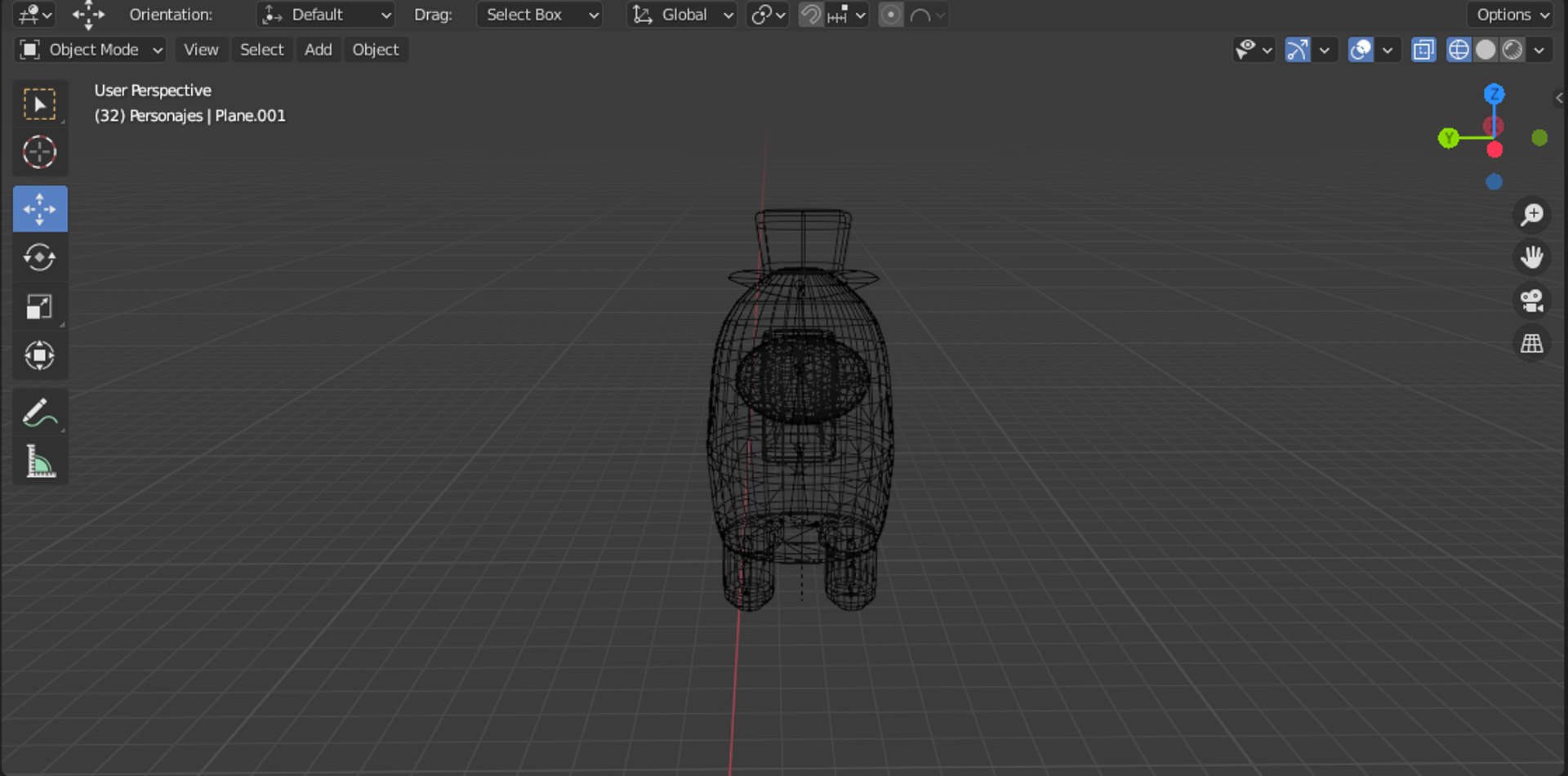
Task: Open the snapping options dropdown
Action: [846, 15]
